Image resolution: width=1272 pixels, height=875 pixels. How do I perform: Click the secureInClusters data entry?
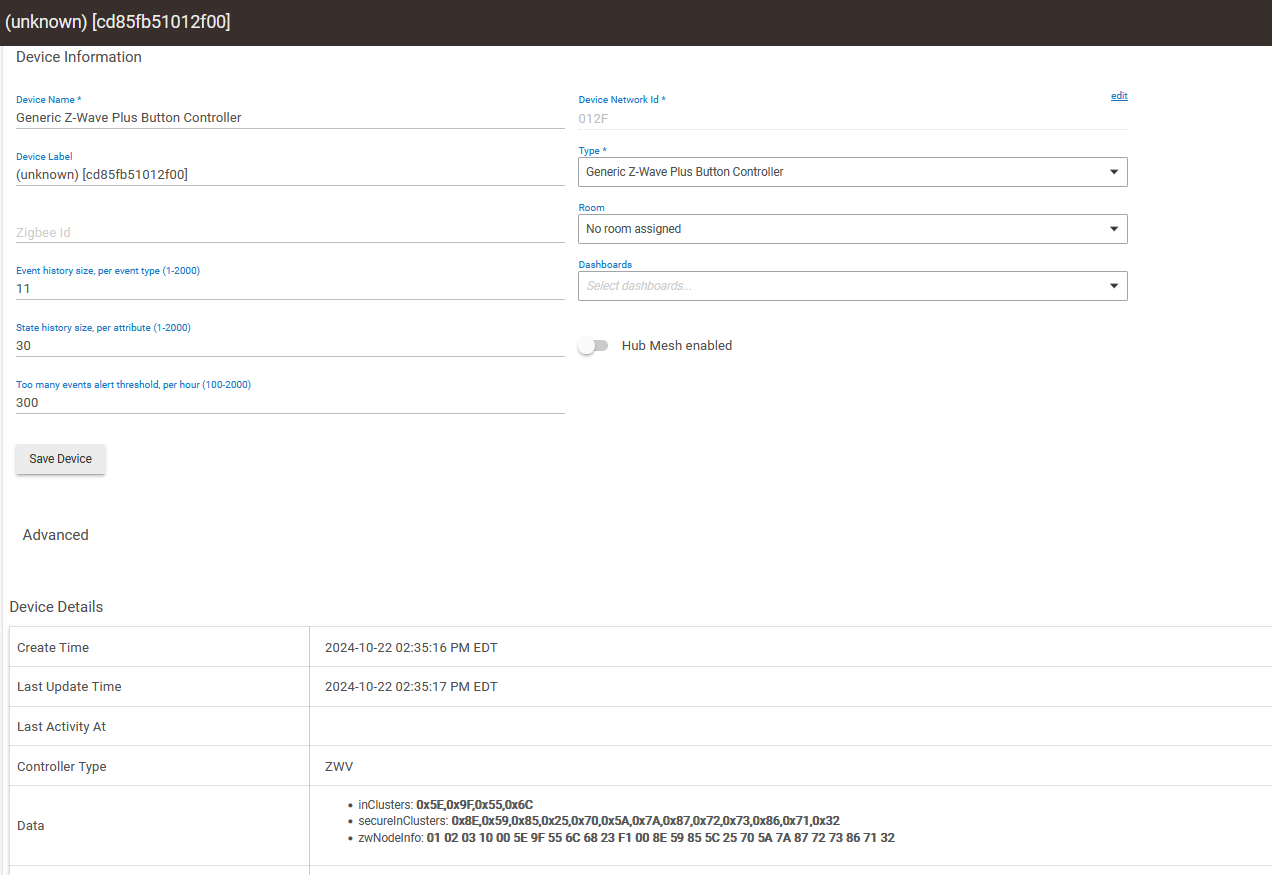point(599,821)
